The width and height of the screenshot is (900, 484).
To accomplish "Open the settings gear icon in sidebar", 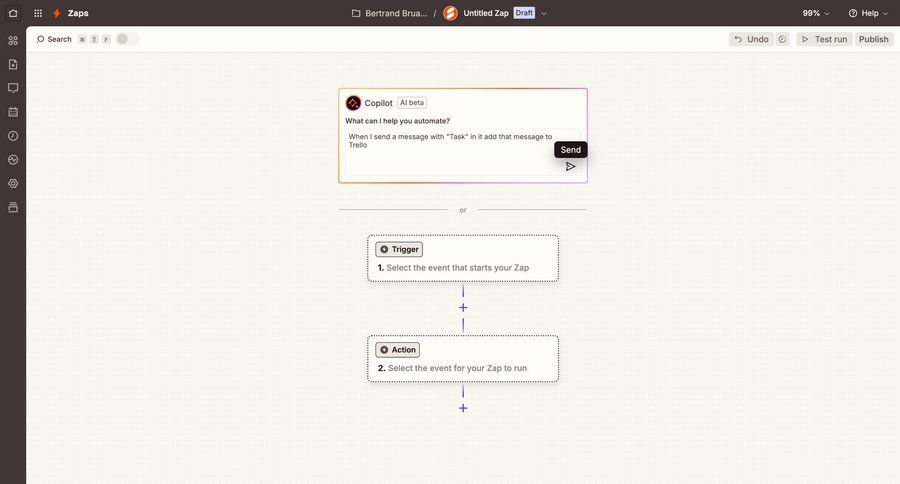I will 13,184.
